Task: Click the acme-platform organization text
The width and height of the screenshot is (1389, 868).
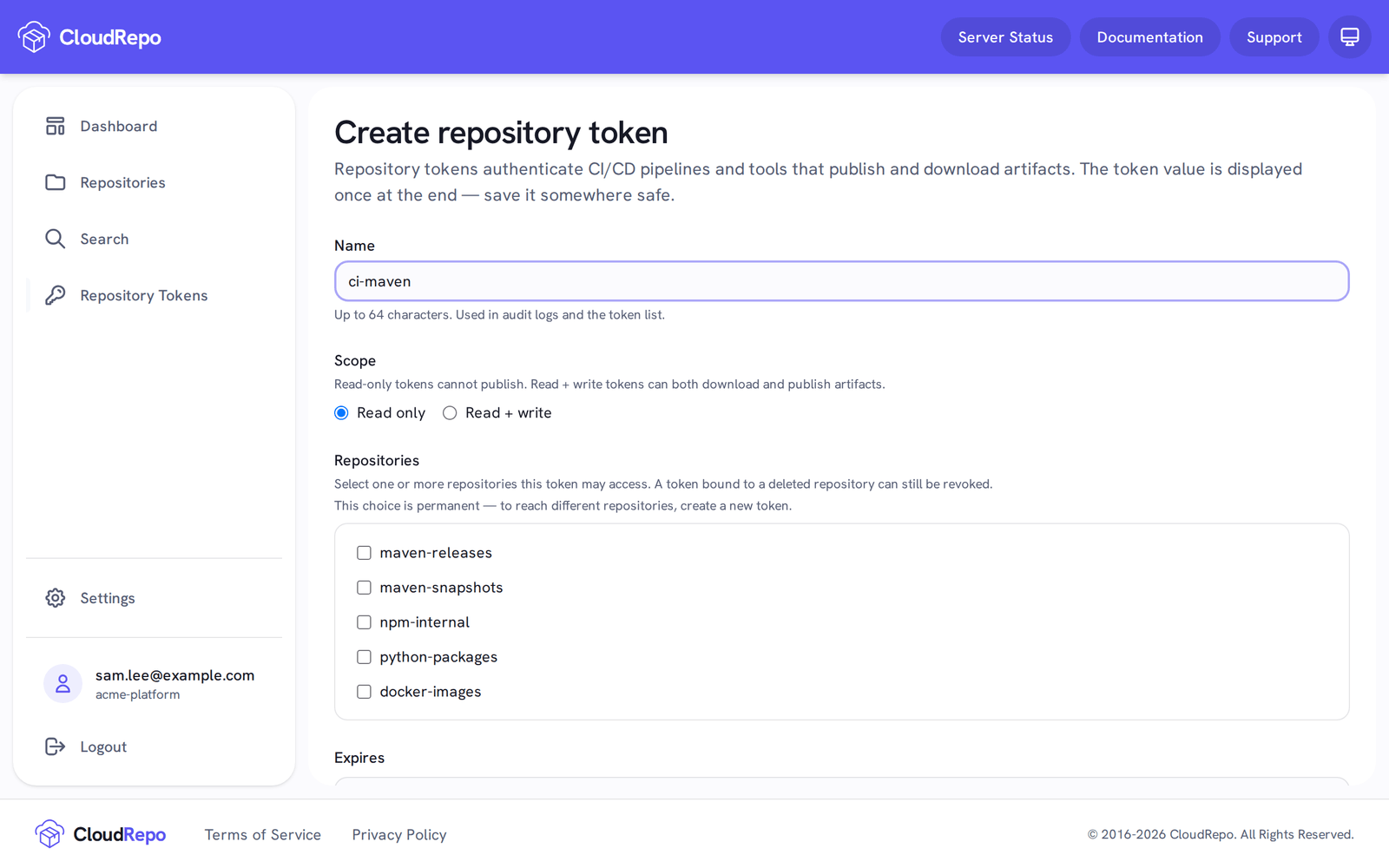Action: pos(138,694)
